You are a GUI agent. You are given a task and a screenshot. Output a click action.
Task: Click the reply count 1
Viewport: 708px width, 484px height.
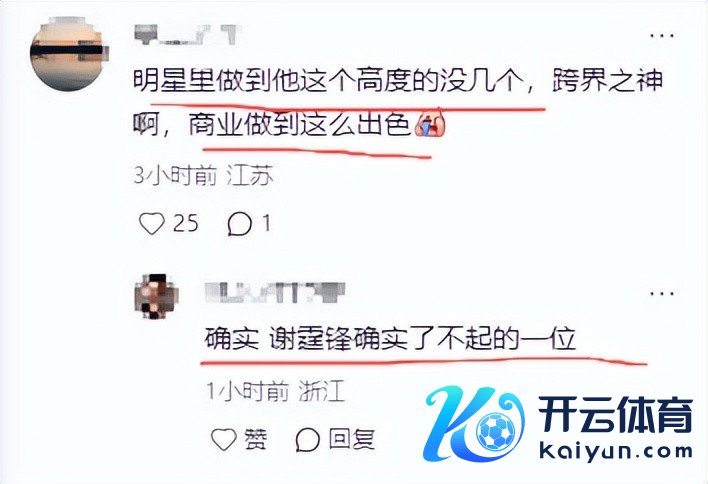(x=267, y=223)
